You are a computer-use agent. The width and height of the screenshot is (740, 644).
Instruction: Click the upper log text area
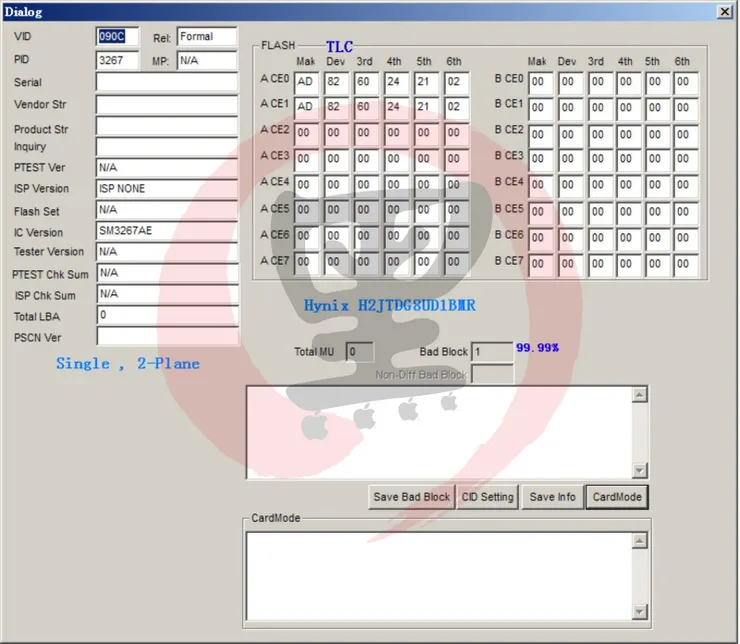tap(439, 432)
